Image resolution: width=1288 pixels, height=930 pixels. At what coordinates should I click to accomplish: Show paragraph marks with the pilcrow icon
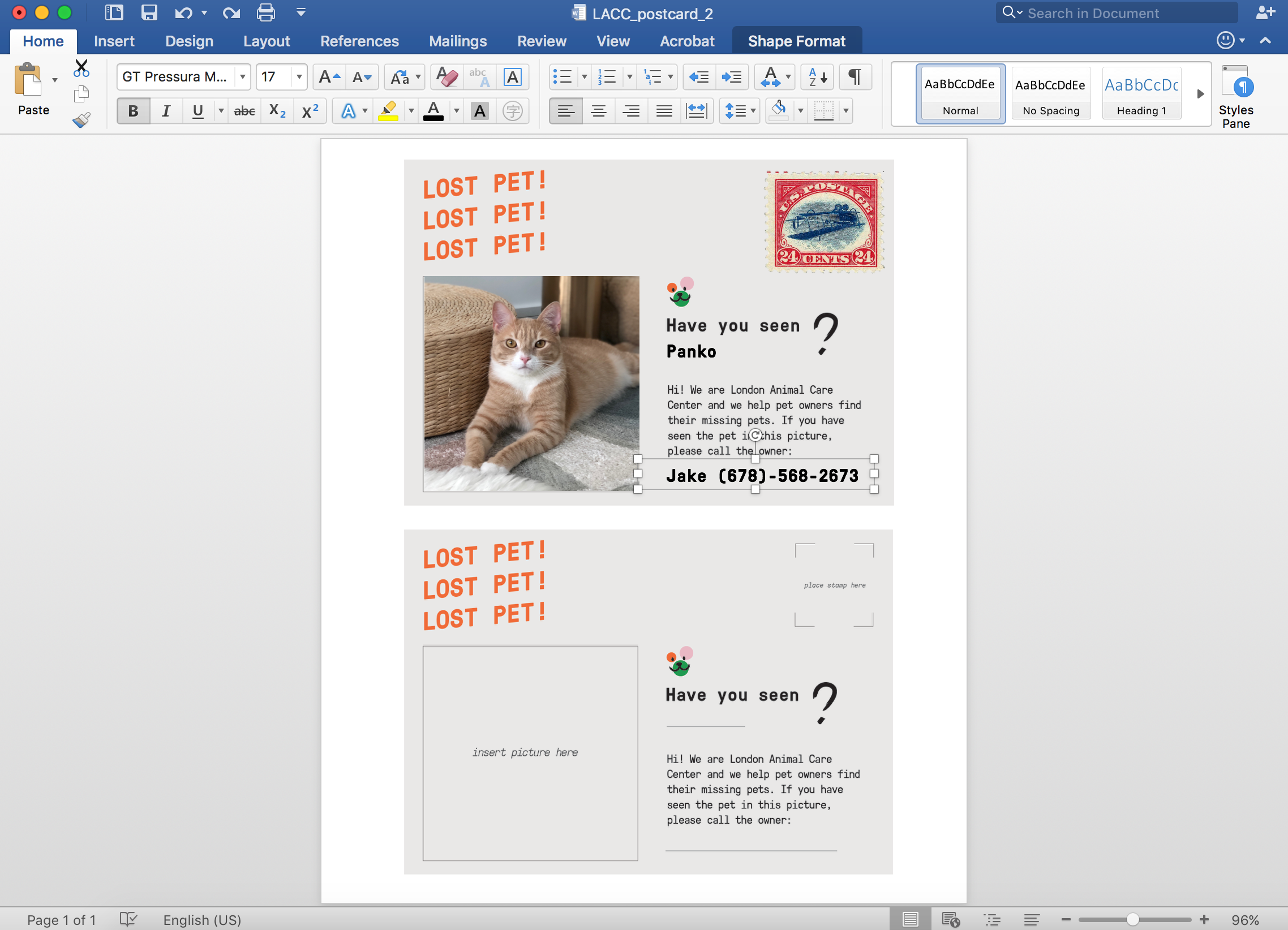coord(854,76)
